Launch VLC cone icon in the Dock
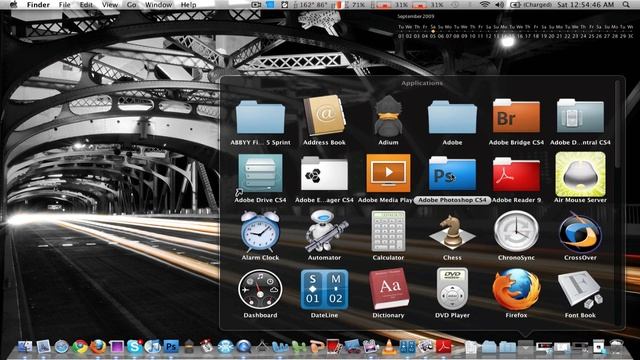The image size is (640, 360). point(389,347)
